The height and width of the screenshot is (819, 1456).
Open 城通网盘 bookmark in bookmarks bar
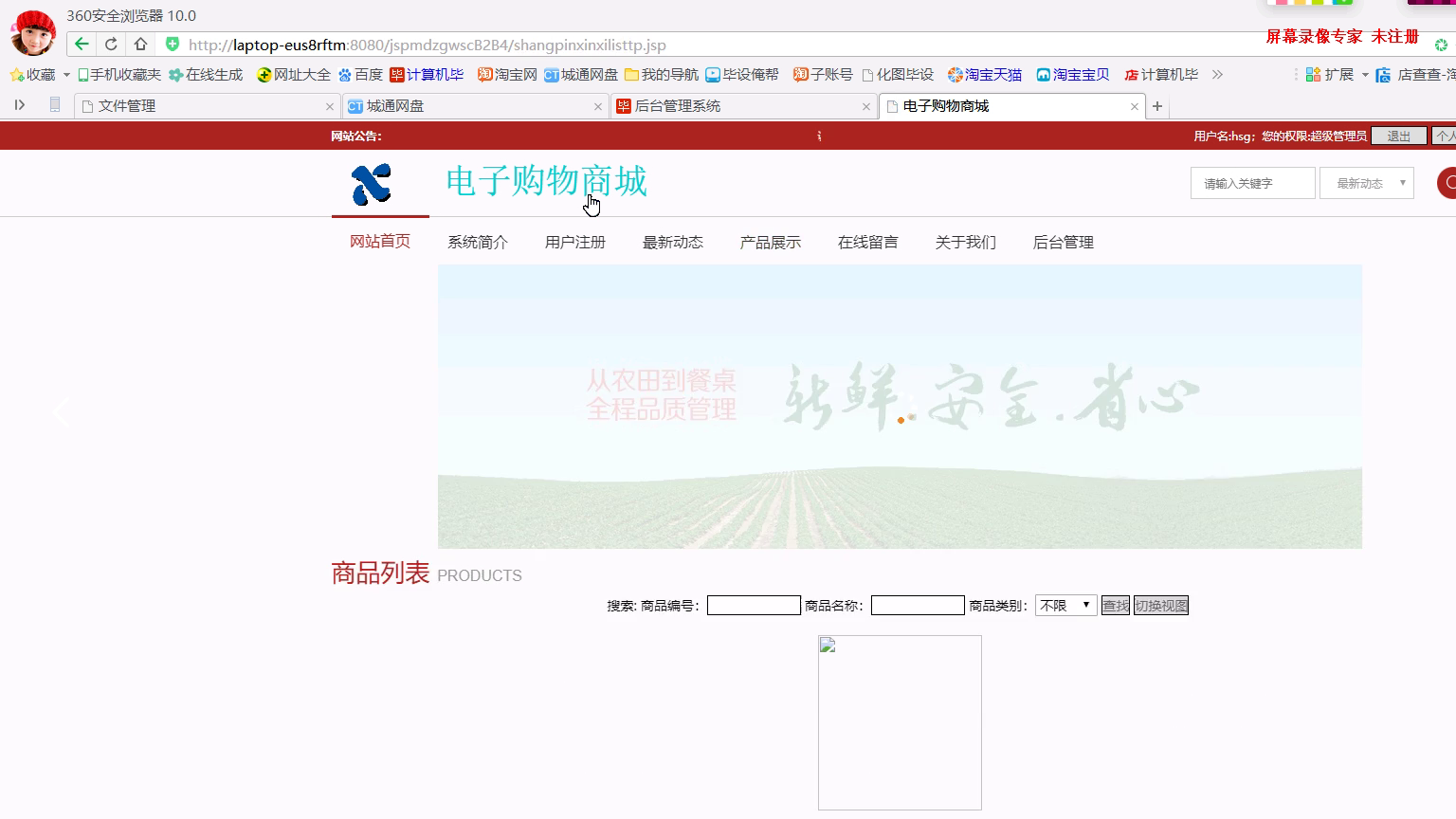point(581,75)
